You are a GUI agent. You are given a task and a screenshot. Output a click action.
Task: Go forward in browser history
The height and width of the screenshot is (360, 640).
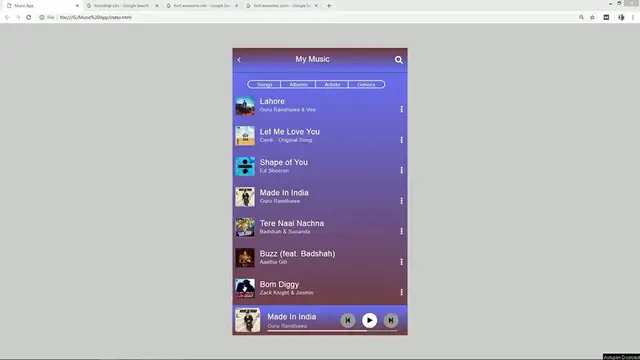pos(18,18)
